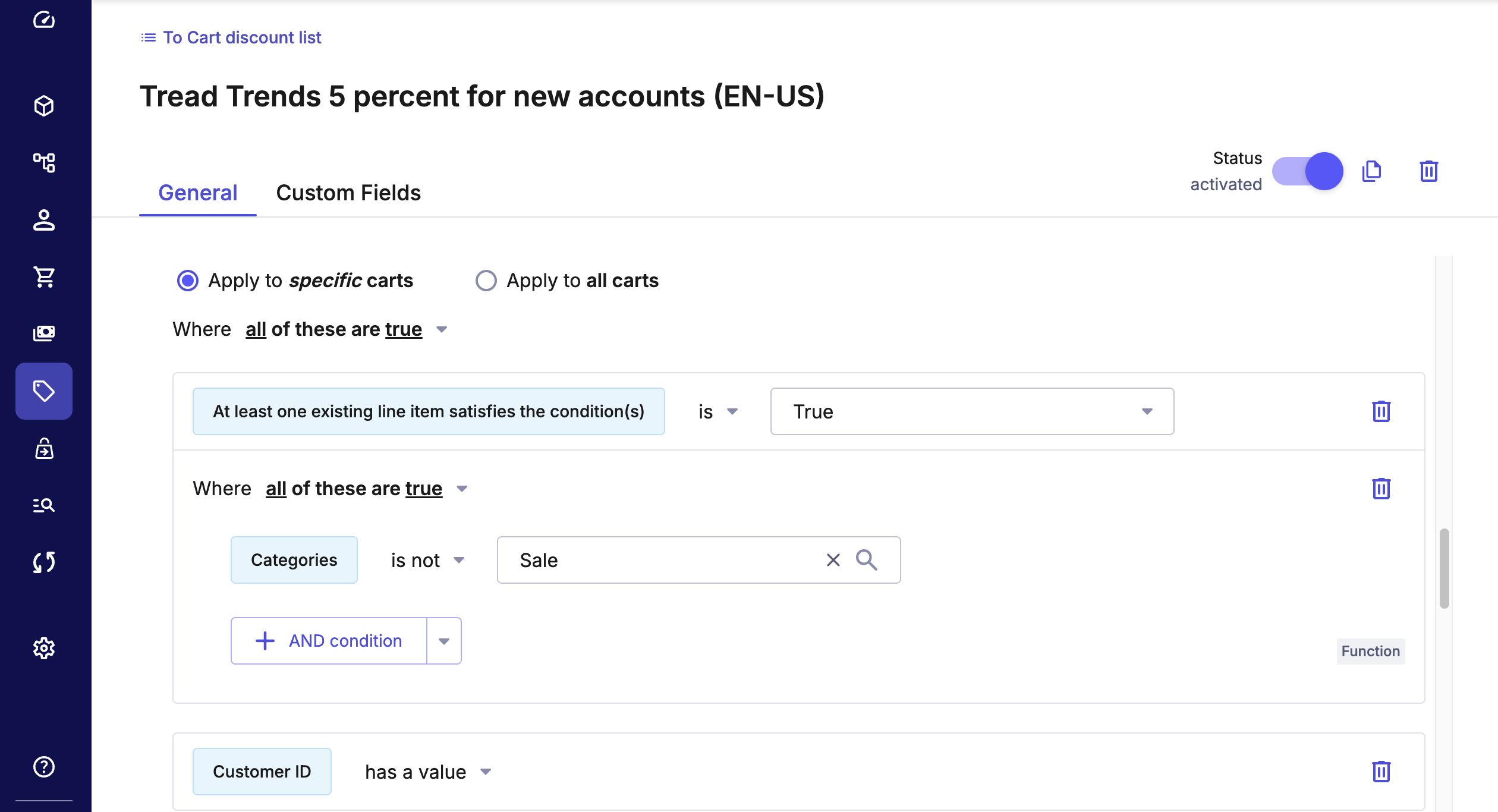Click the duplicate discount copy icon

coord(1371,171)
